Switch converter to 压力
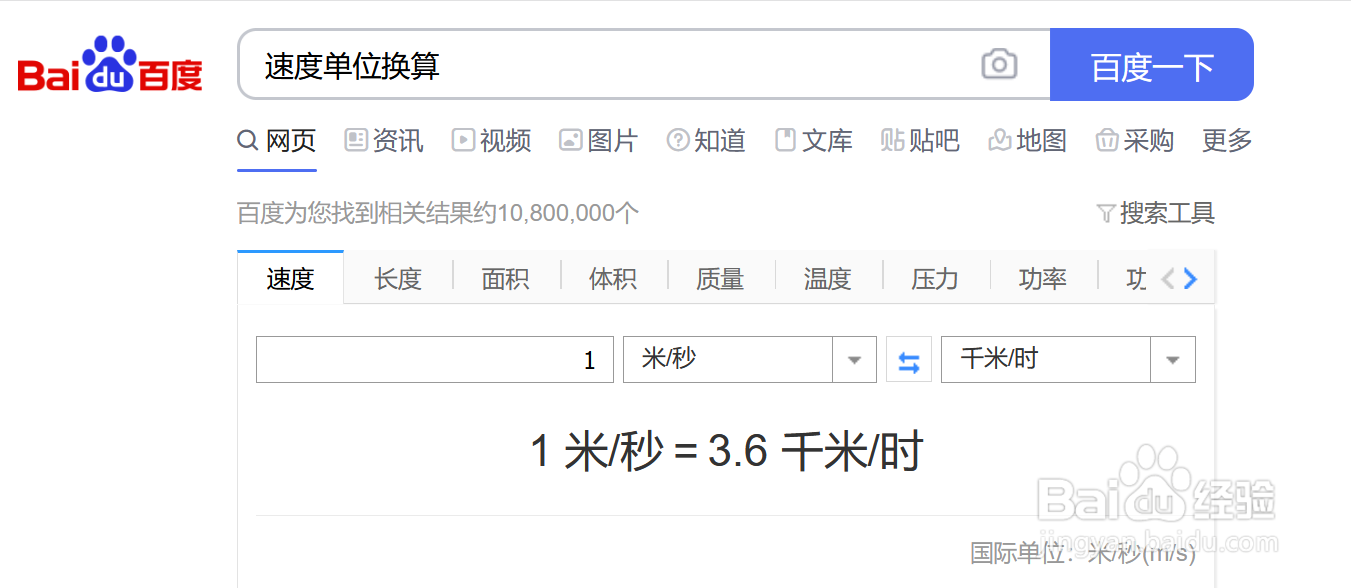The height and width of the screenshot is (588, 1351). click(935, 279)
